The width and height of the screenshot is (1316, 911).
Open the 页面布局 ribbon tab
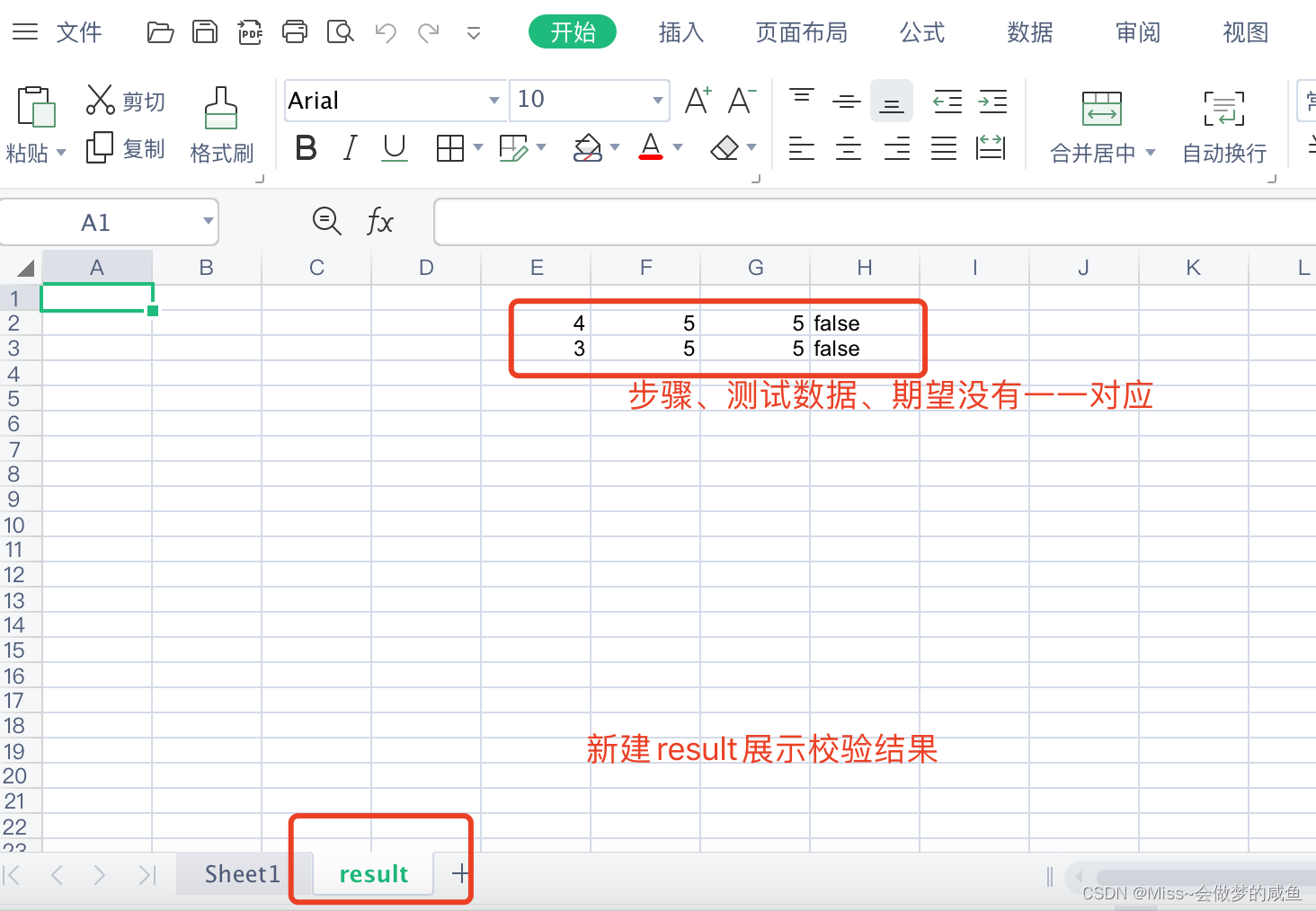tap(802, 32)
